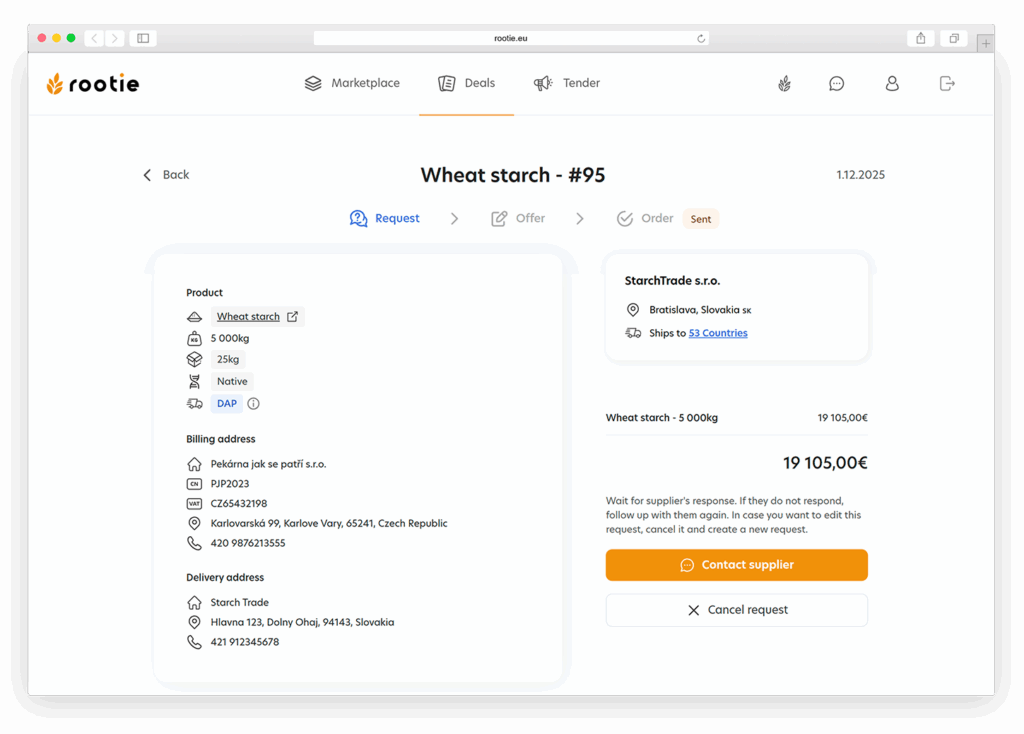Click the info icon next to DAP
This screenshot has width=1024, height=734.
(x=254, y=404)
